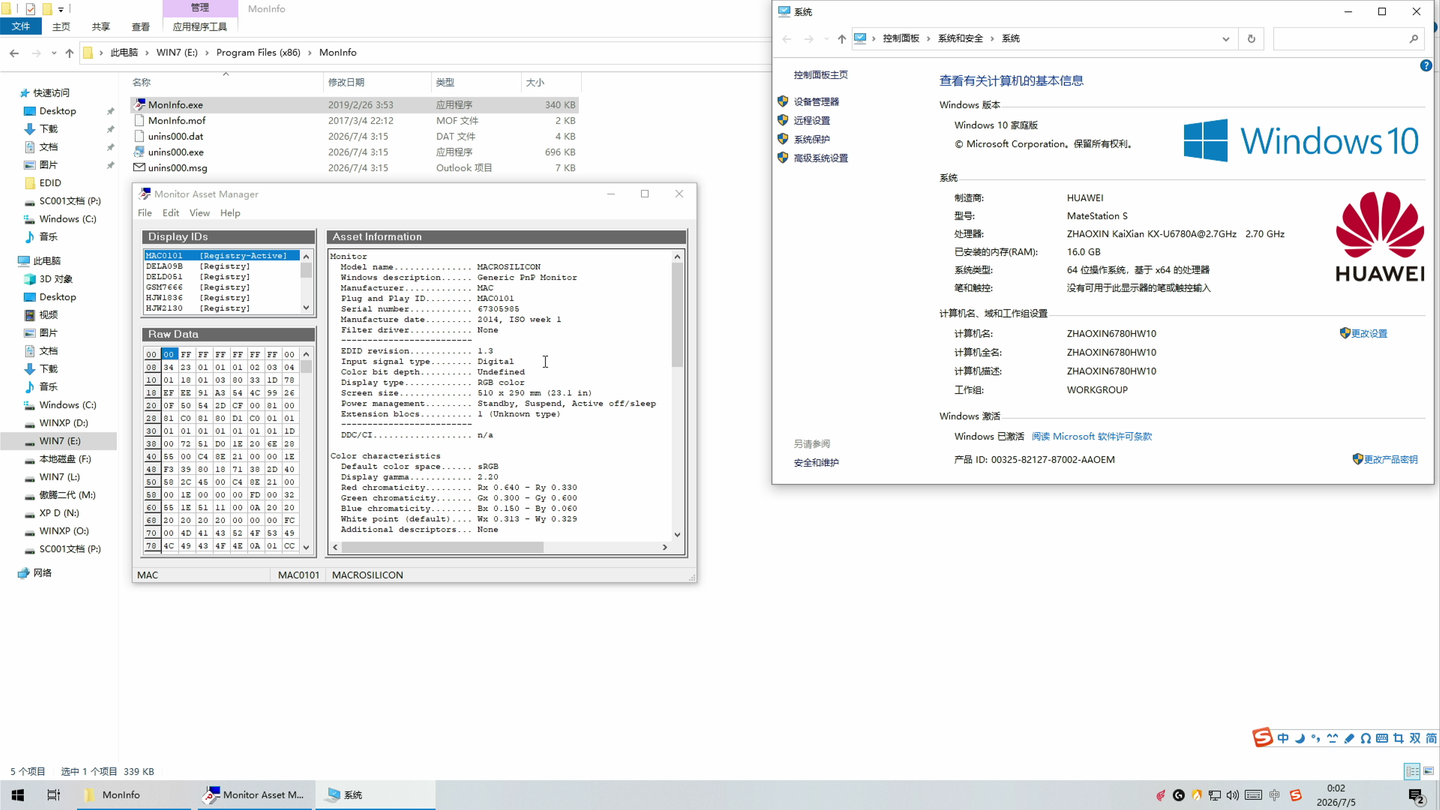Open 高级系统设置 link
Screen dimensions: 1440x810
(820, 158)
